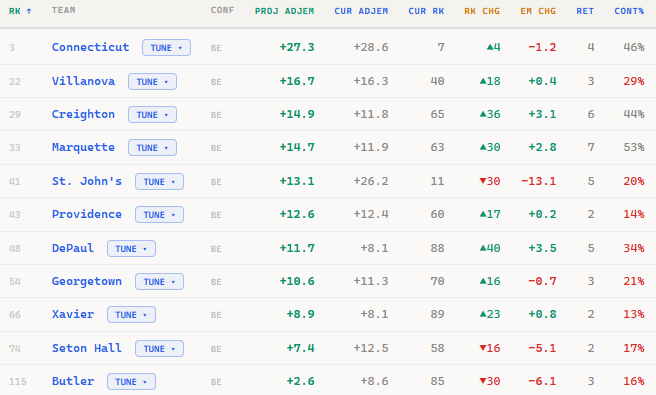Viewport: 656px width, 395px height.
Task: Expand the TUNE dropdown for Xavier
Action: pos(131,314)
